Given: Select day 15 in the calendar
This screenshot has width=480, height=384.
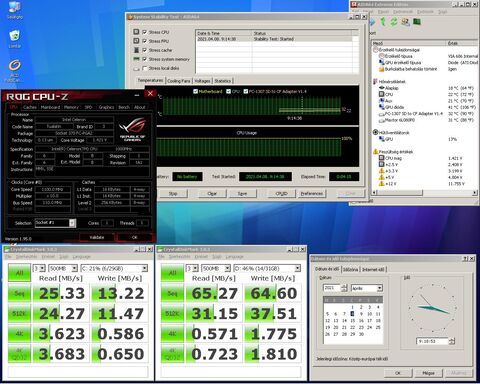Looking at the screenshot, I should (353, 320).
